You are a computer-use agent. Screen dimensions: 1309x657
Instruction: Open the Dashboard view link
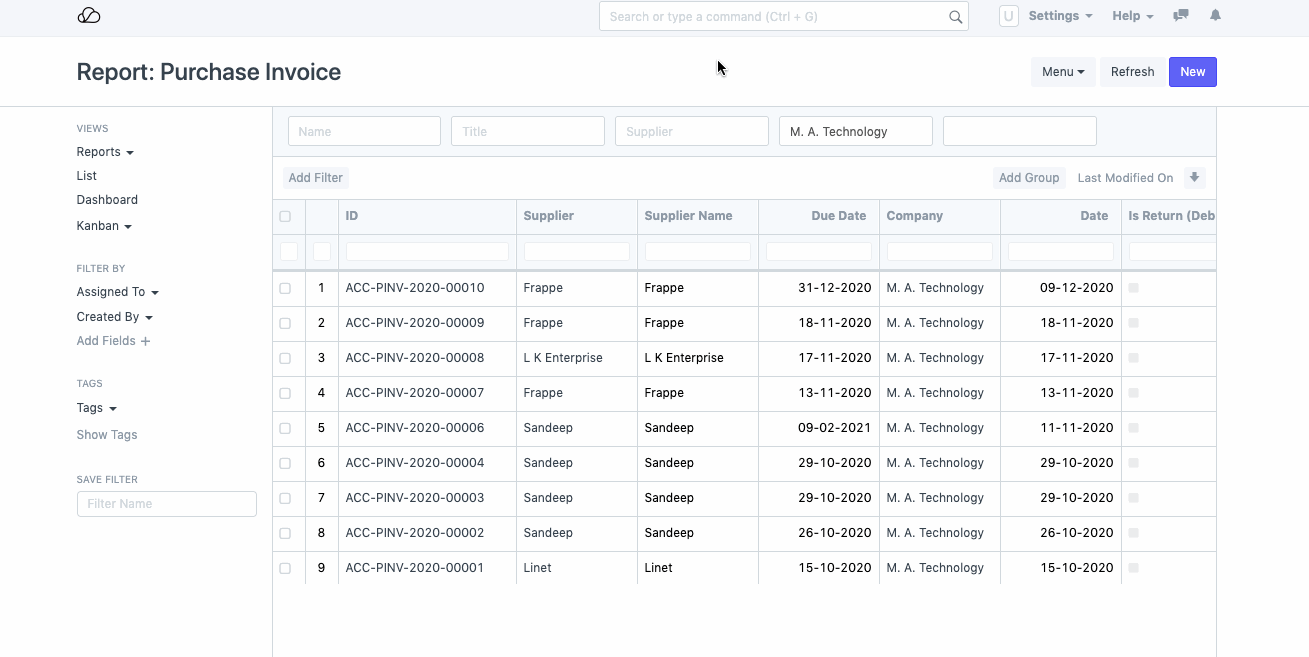(x=107, y=200)
